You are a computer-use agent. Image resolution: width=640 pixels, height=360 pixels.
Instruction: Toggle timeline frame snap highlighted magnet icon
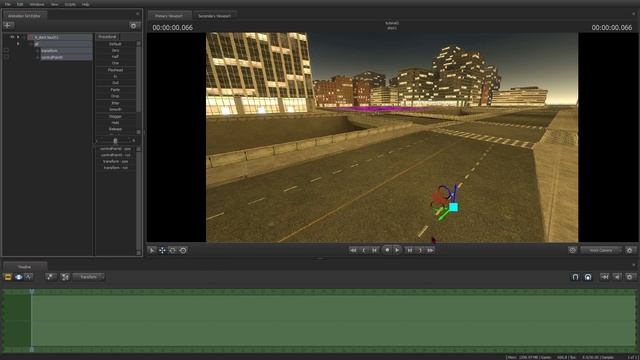click(x=588, y=277)
